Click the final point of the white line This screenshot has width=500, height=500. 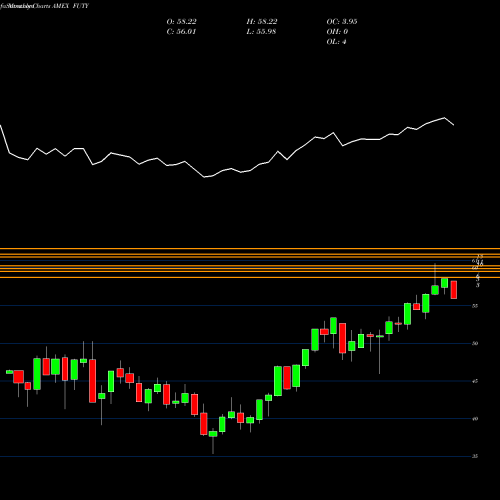tap(454, 125)
